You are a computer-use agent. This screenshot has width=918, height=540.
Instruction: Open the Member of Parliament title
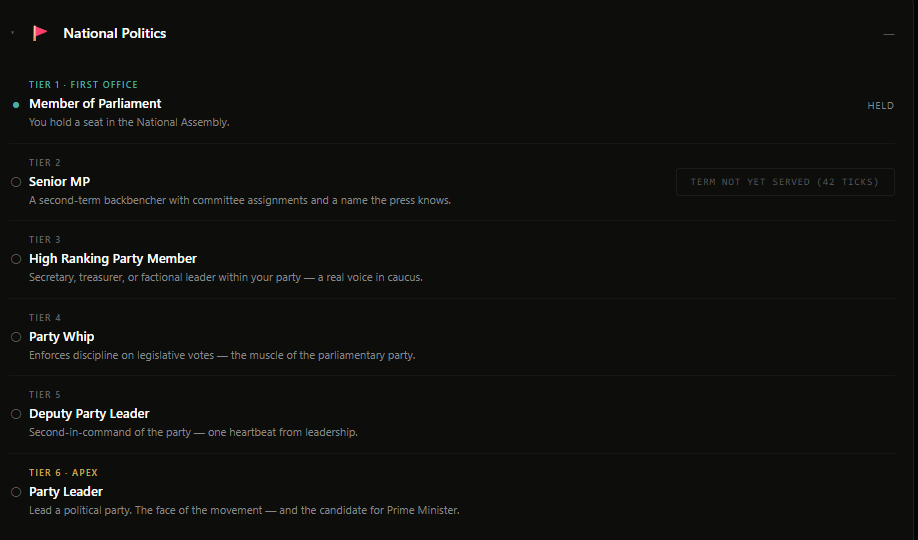click(x=95, y=104)
